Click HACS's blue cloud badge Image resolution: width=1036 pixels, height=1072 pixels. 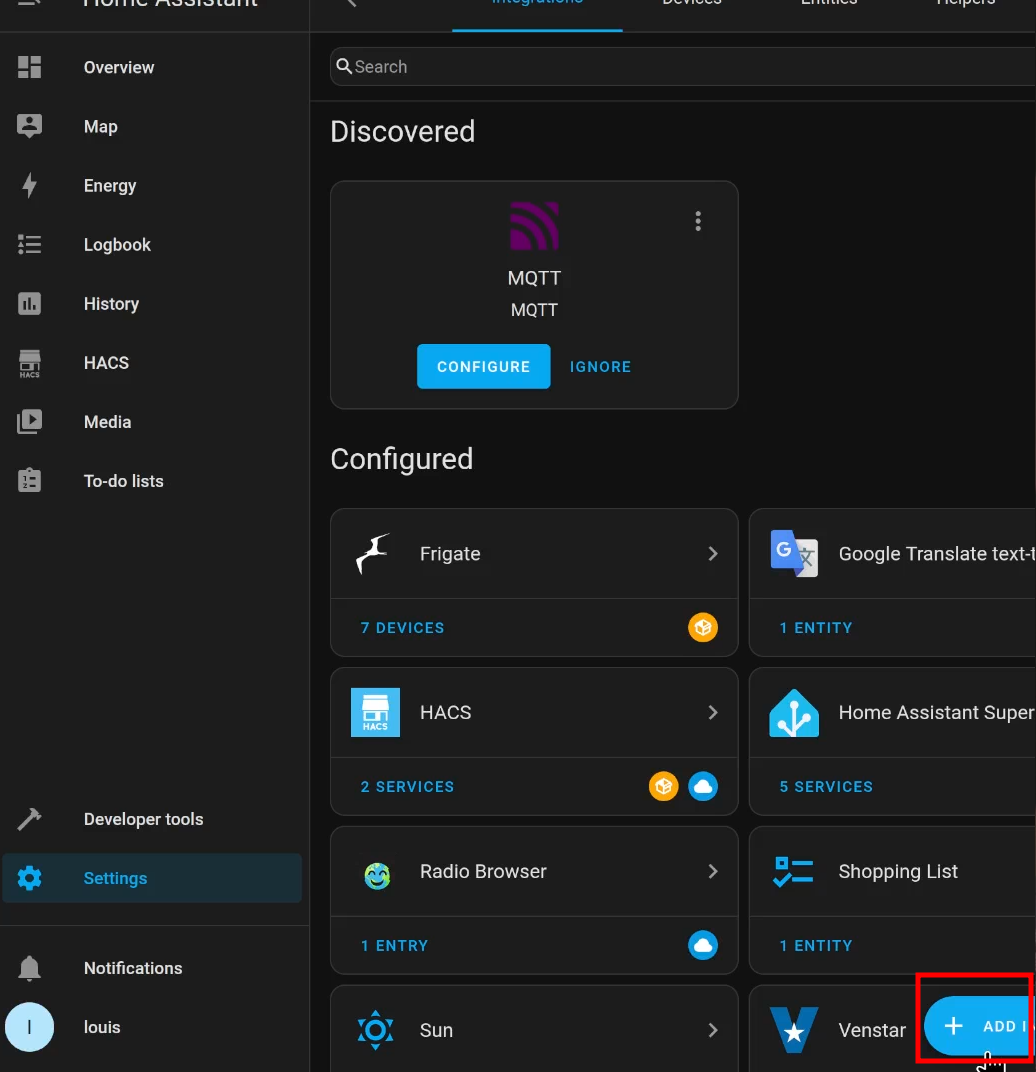click(x=703, y=786)
